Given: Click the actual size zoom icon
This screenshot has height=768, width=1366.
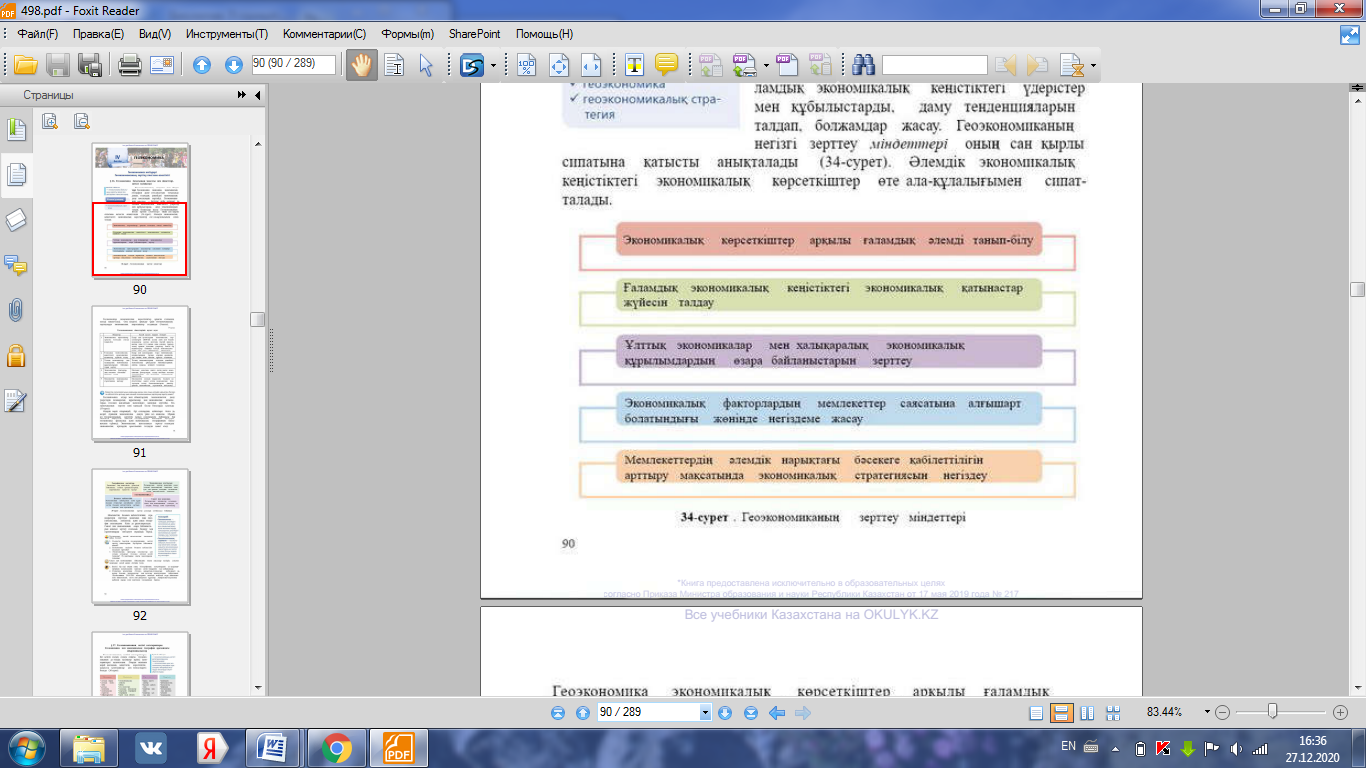Looking at the screenshot, I should (526, 65).
